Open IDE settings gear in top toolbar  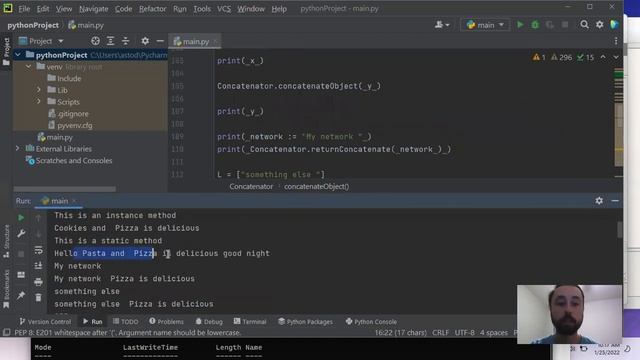pyautogui.click(x=600, y=25)
